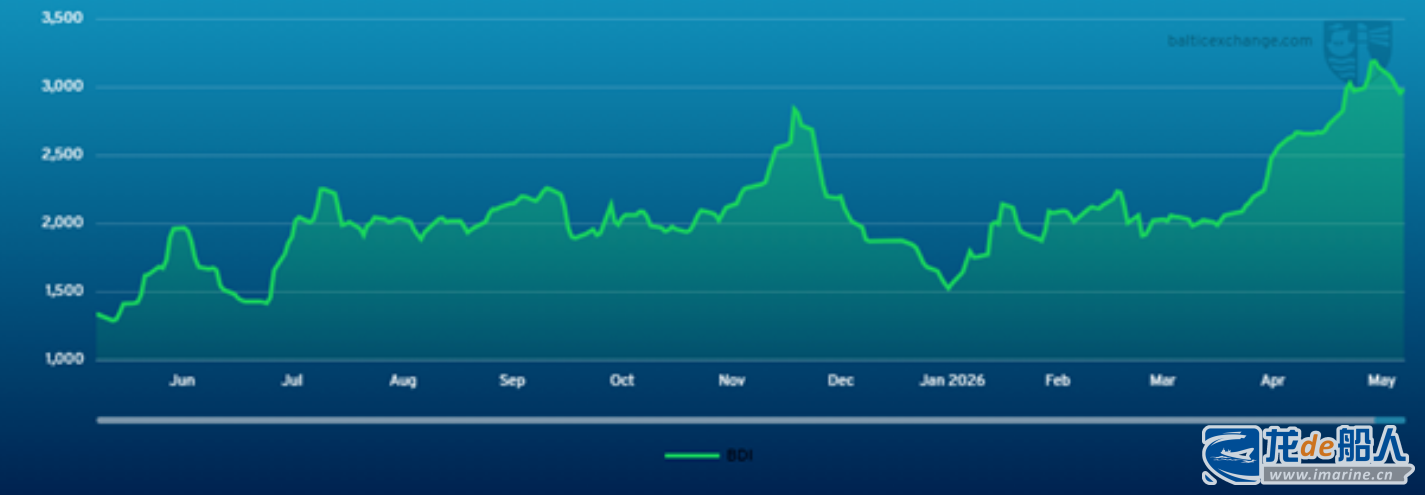1425x495 pixels.
Task: Click the '3,500' y-axis value
Action: [62, 19]
